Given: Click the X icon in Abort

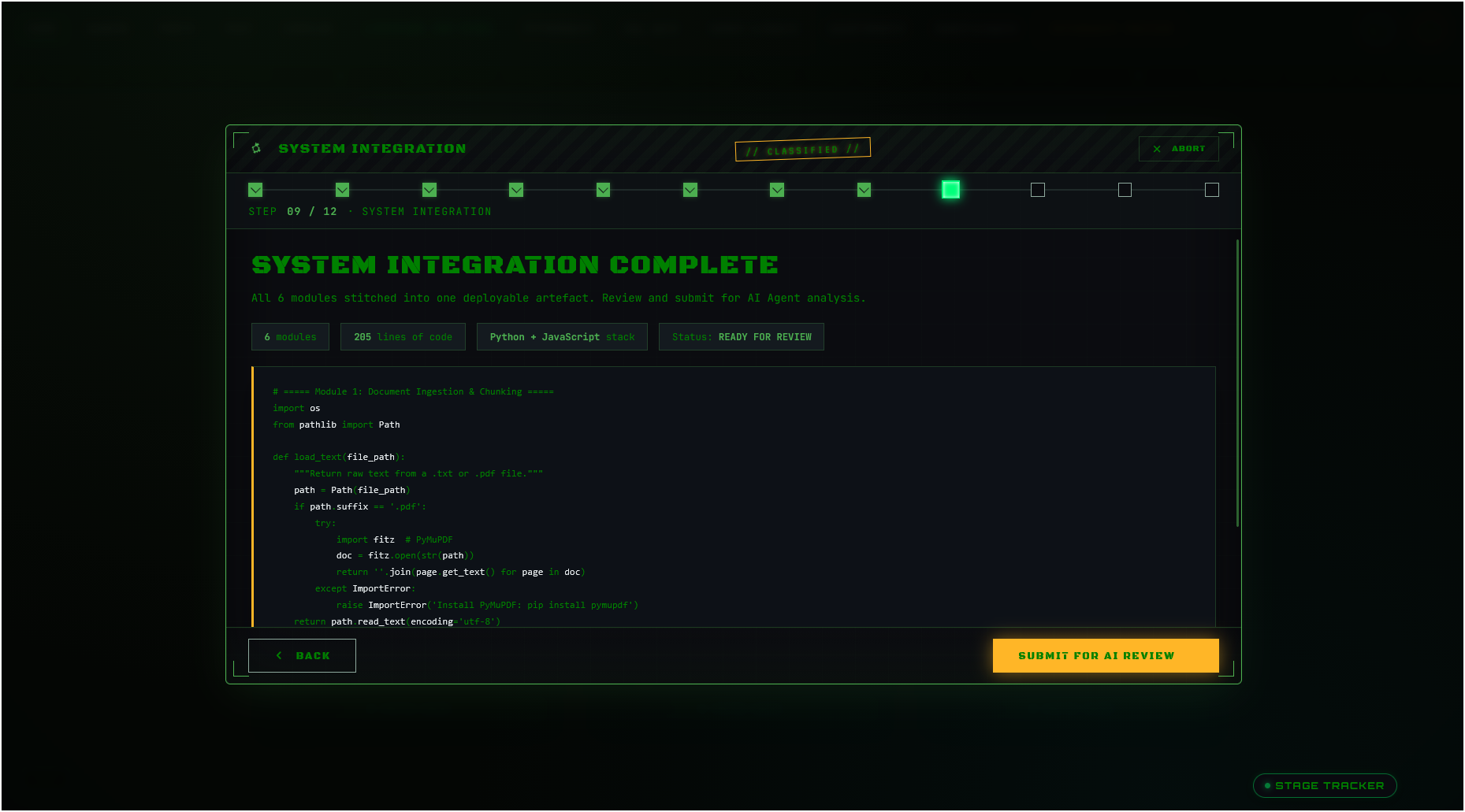Looking at the screenshot, I should [x=1157, y=149].
